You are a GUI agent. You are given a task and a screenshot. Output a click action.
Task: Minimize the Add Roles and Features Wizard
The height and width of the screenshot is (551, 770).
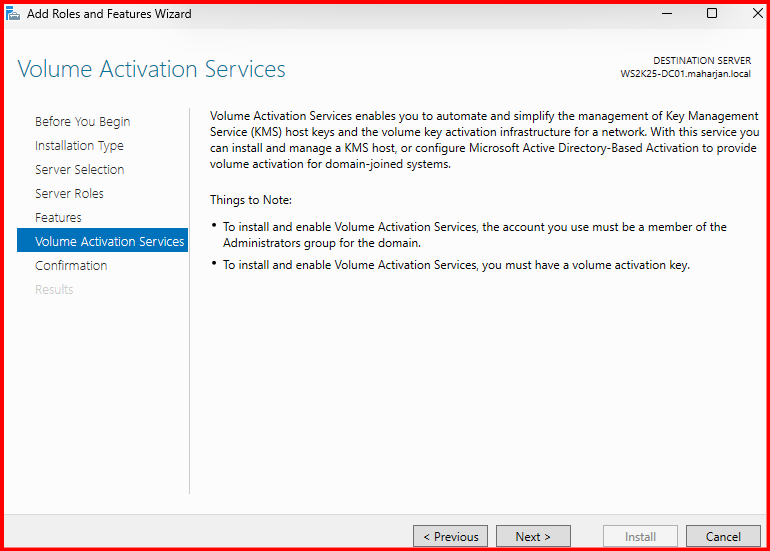pos(666,14)
